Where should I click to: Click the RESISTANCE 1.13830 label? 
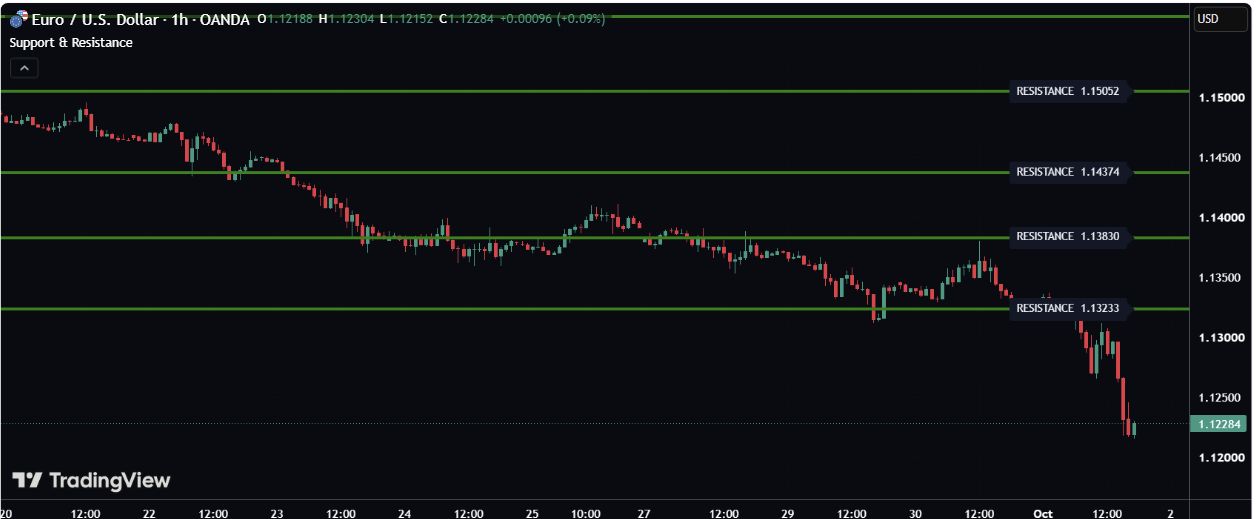(x=1069, y=237)
